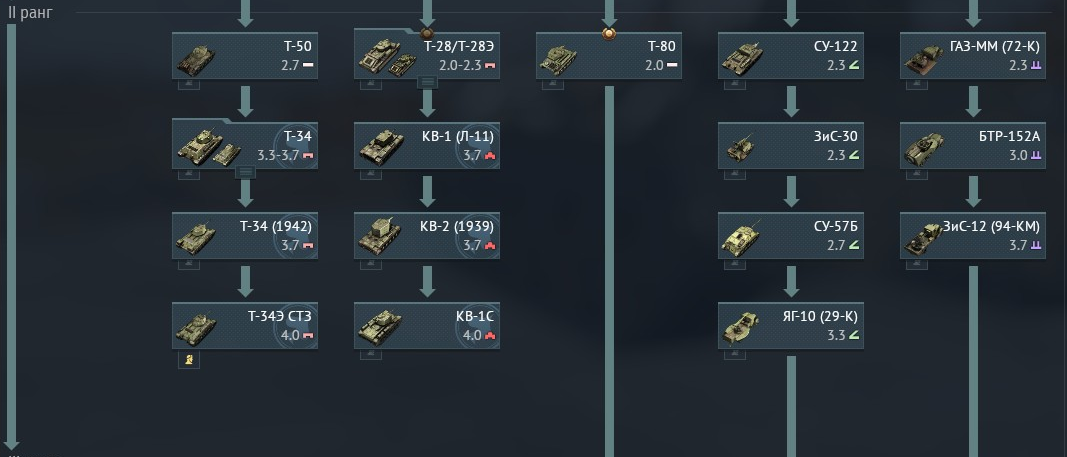Select the T-50 light tank

(245, 56)
